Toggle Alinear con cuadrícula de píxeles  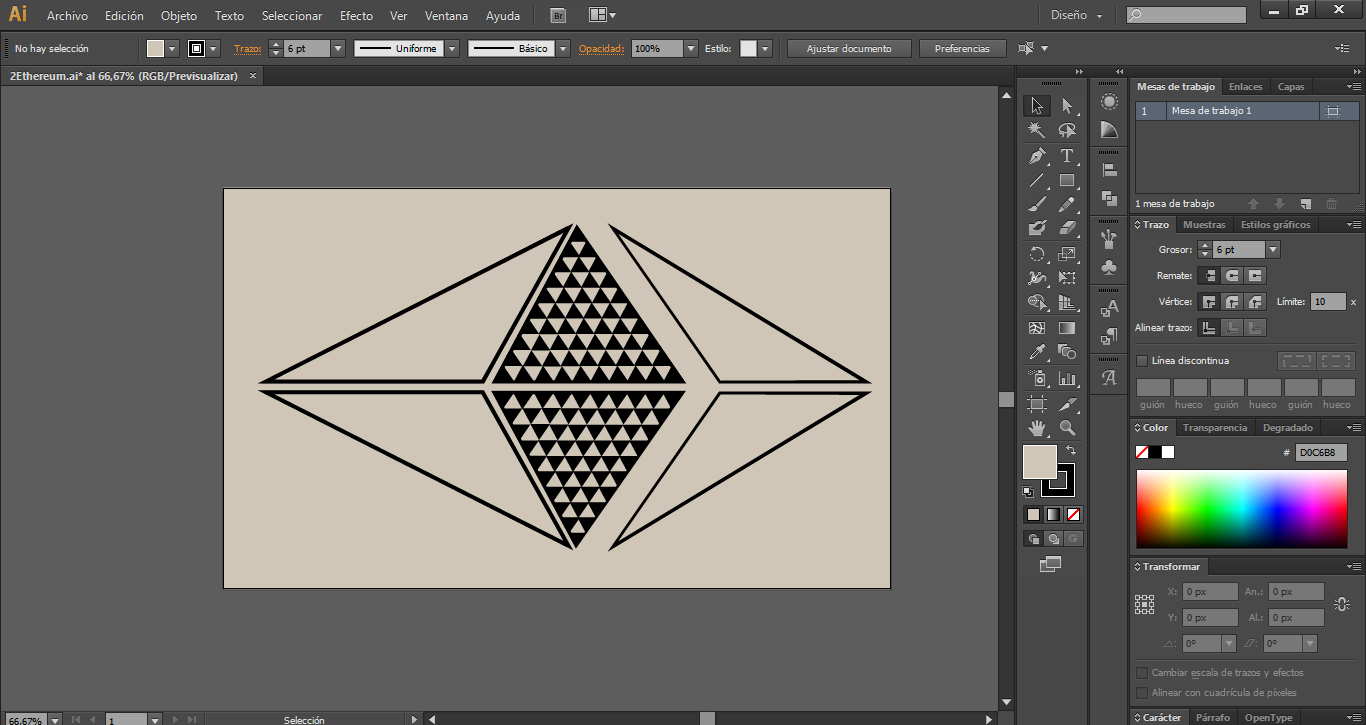click(x=1142, y=693)
